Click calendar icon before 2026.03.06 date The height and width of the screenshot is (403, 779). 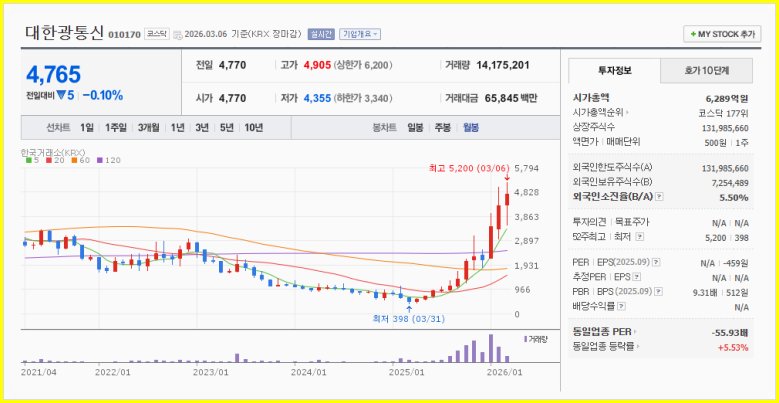tap(178, 35)
